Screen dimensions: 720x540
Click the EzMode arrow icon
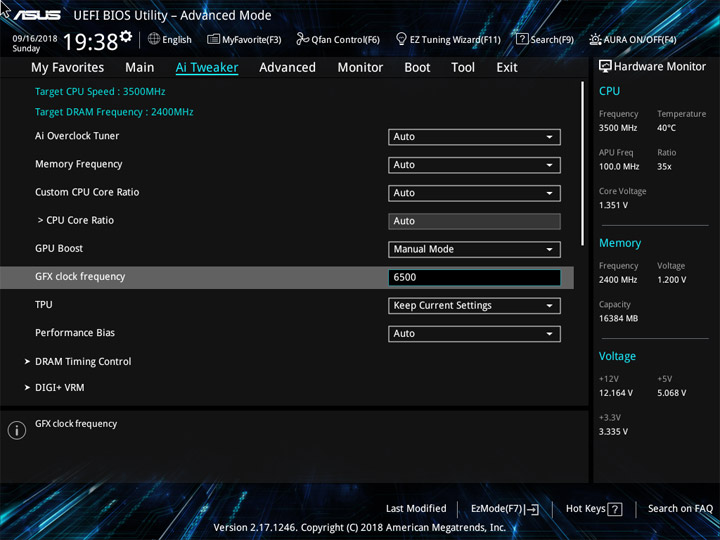532,509
